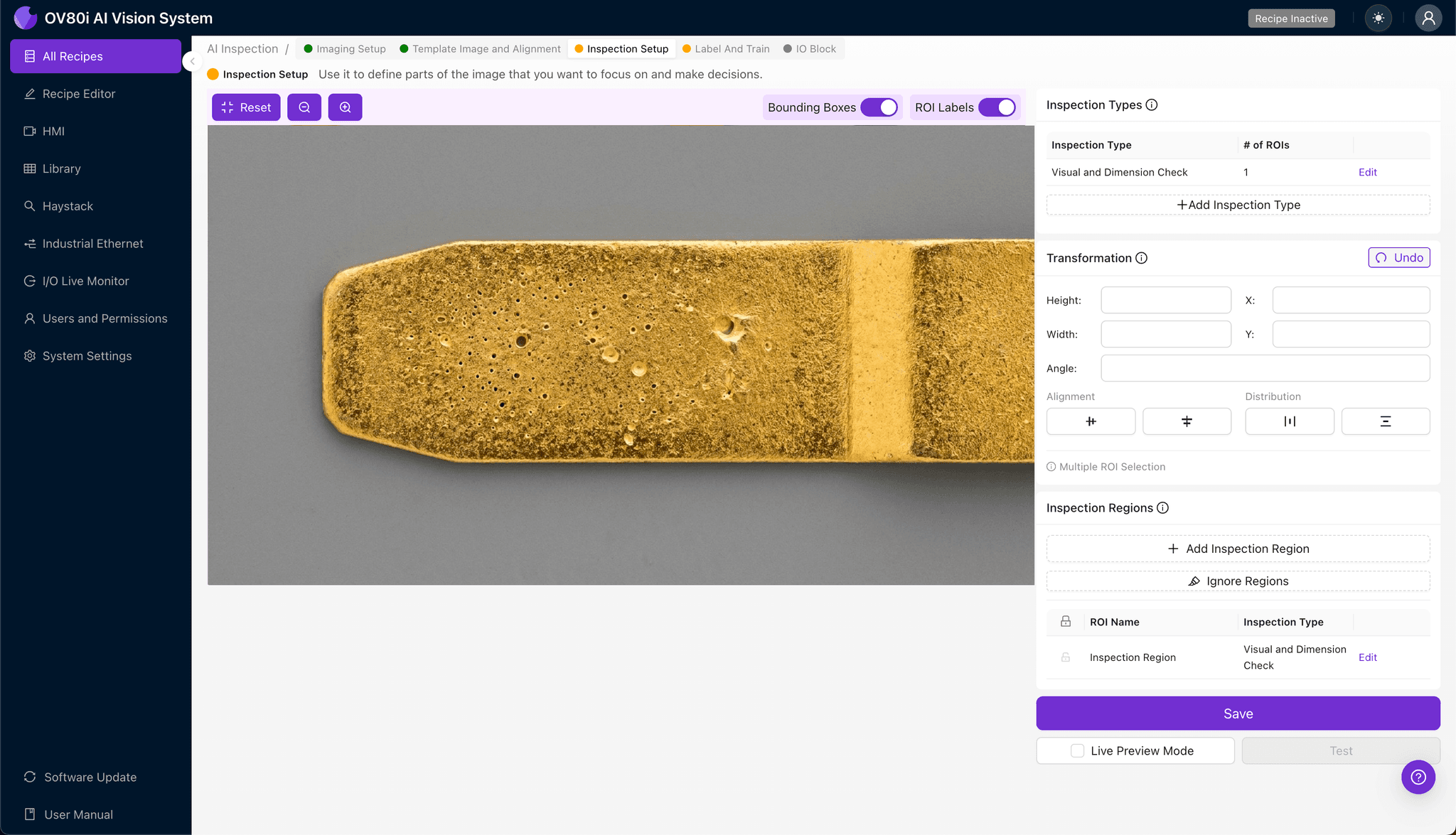Screen dimensions: 1456x835
Task: Click the lock icon in ROI table header
Action: click(1066, 622)
